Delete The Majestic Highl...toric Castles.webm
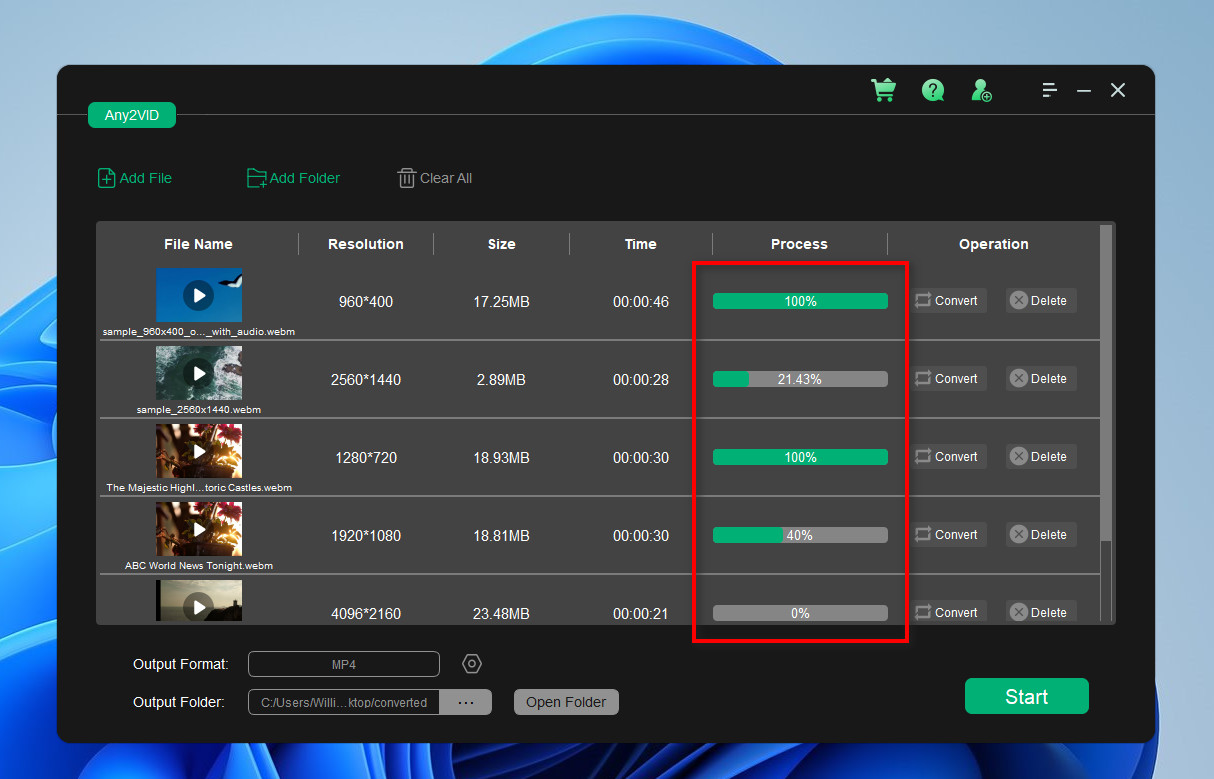This screenshot has height=779, width=1214. pos(1040,456)
